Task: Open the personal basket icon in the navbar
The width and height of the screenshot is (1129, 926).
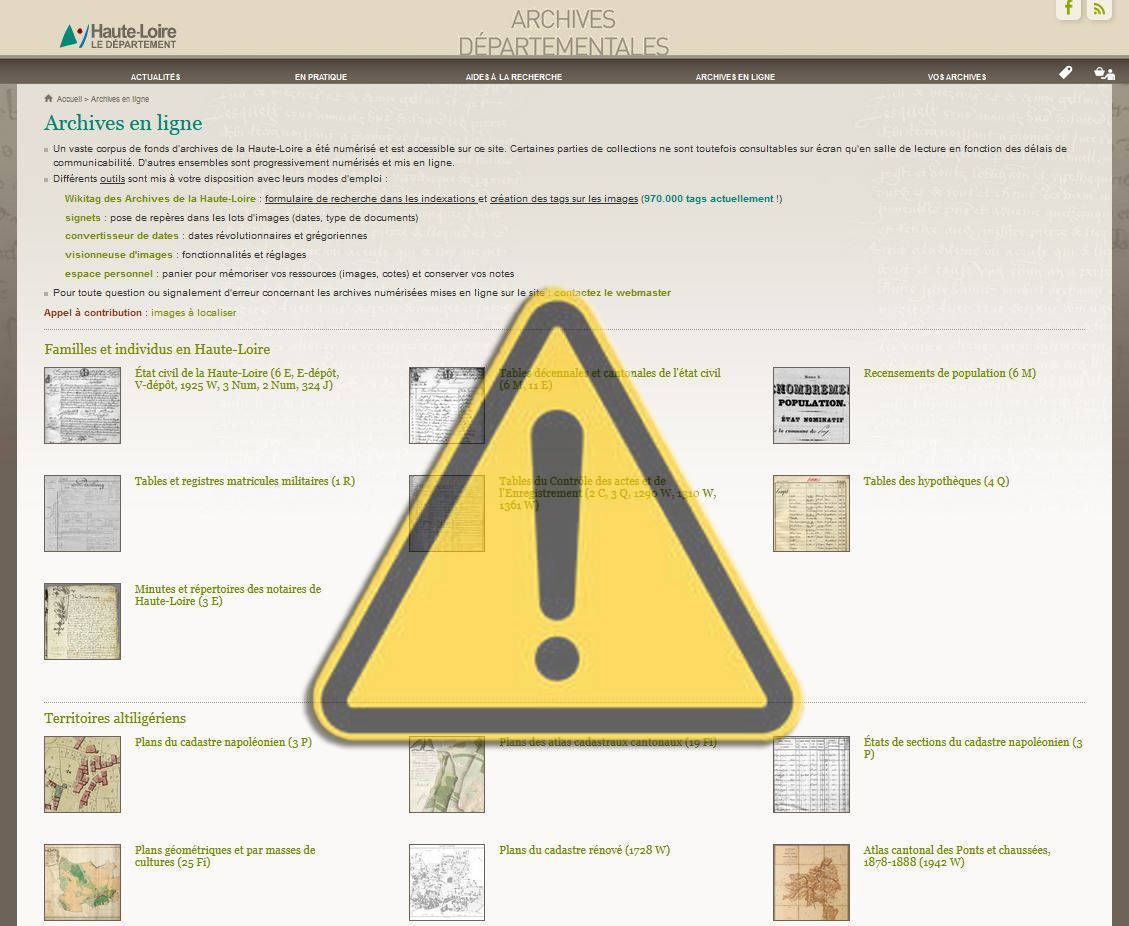Action: coord(1103,73)
